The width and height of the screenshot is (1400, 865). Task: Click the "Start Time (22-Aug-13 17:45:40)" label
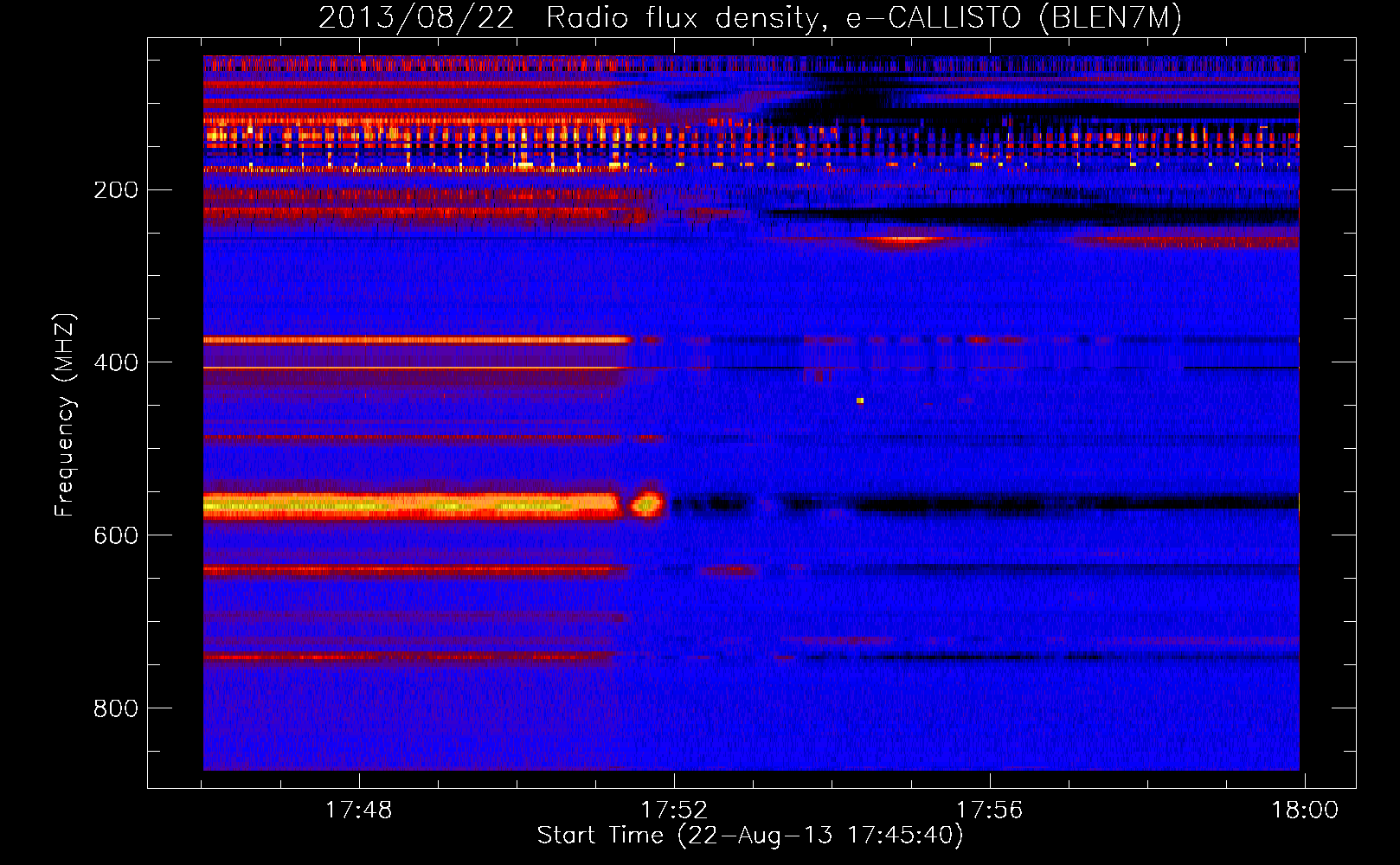750,836
